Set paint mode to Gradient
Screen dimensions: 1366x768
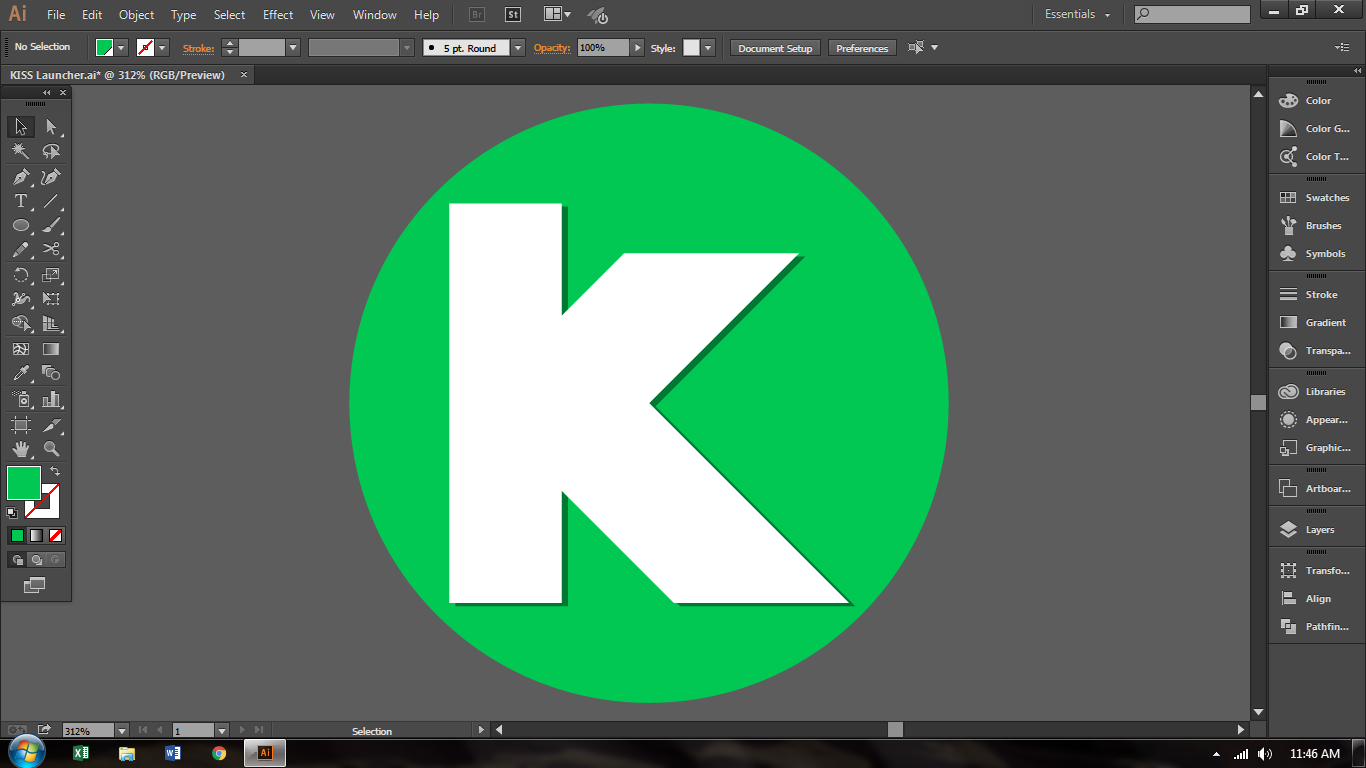click(35, 535)
